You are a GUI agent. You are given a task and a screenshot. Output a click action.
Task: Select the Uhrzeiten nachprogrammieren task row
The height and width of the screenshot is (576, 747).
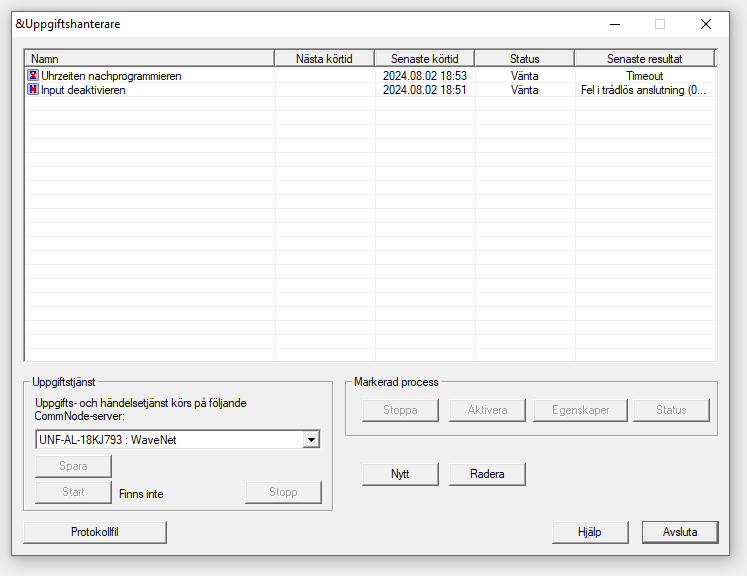(111, 76)
